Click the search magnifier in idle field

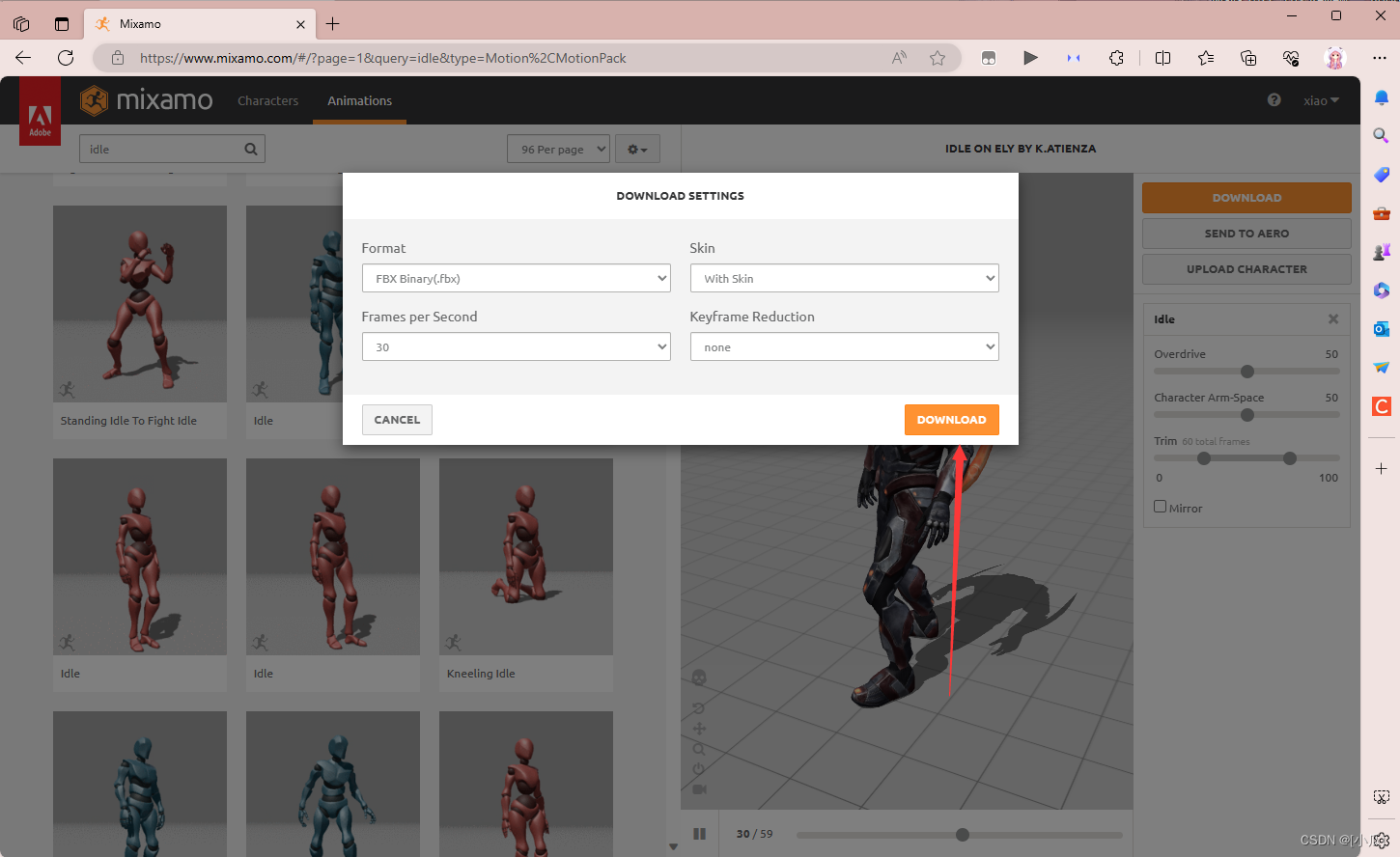[x=251, y=149]
